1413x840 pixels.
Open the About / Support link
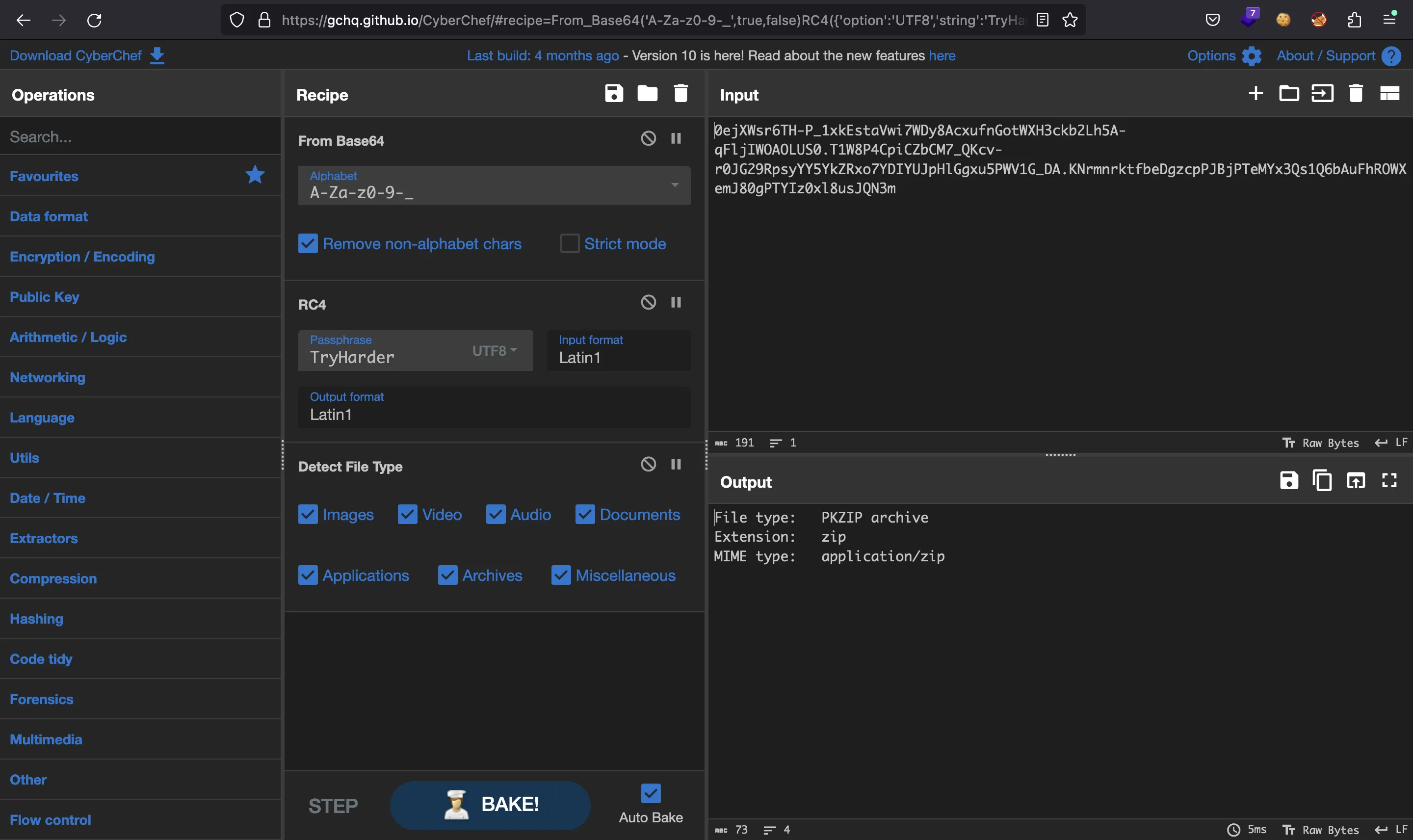point(1325,56)
